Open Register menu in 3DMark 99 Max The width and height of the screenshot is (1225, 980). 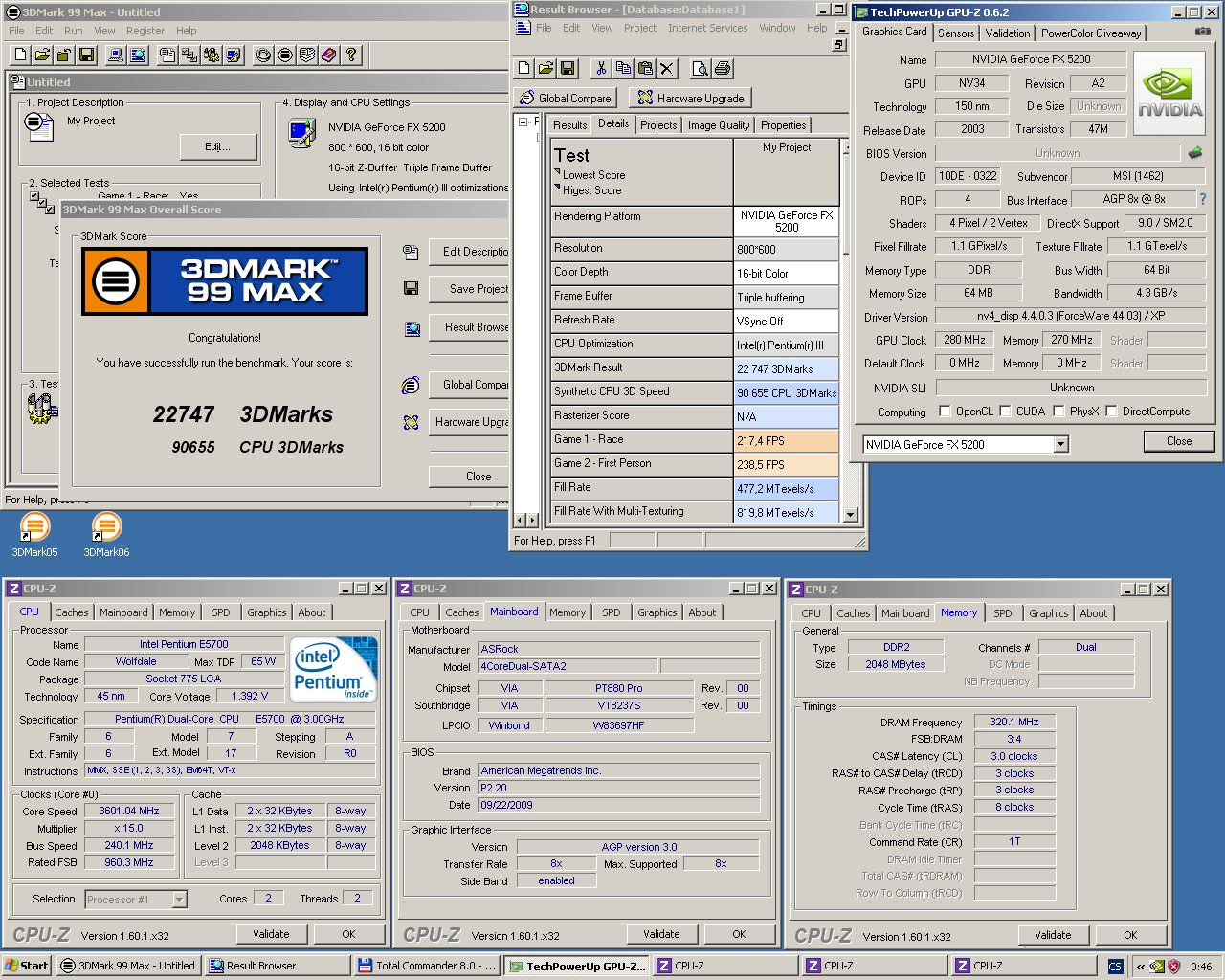coord(145,31)
